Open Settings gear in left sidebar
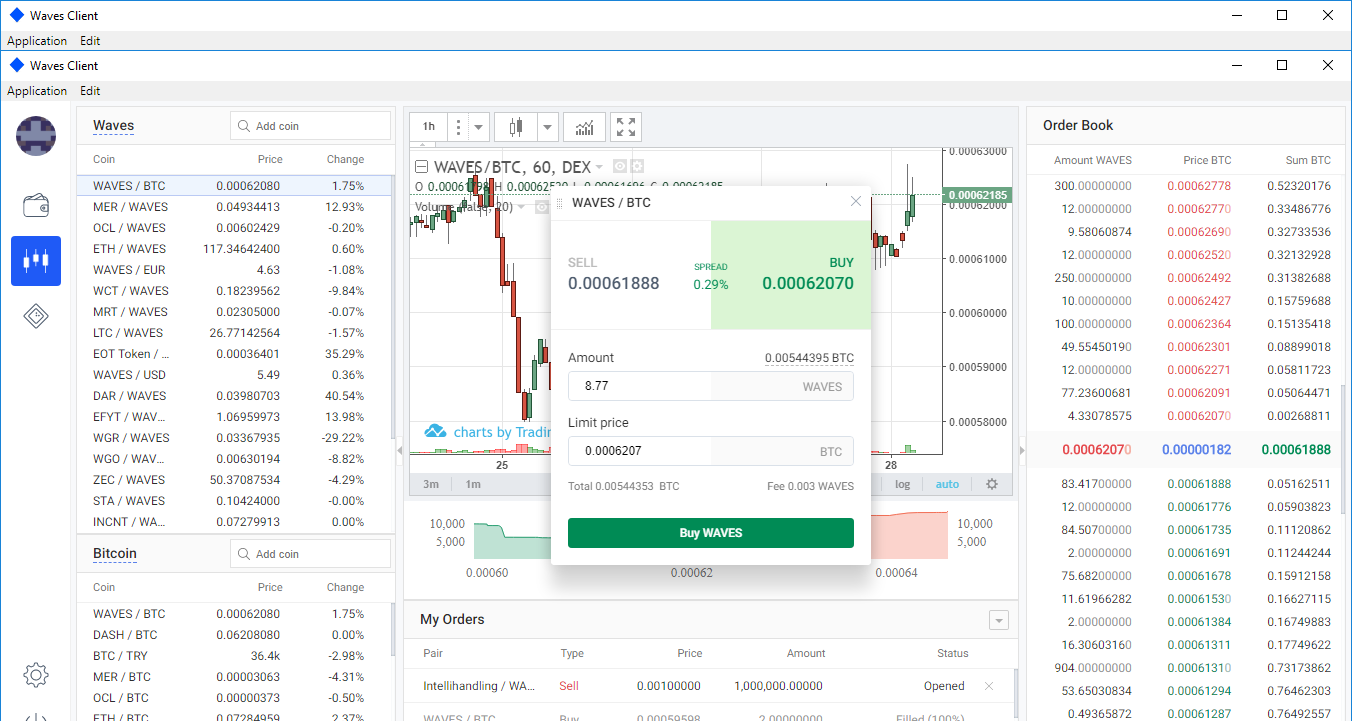The image size is (1352, 721). 36,674
